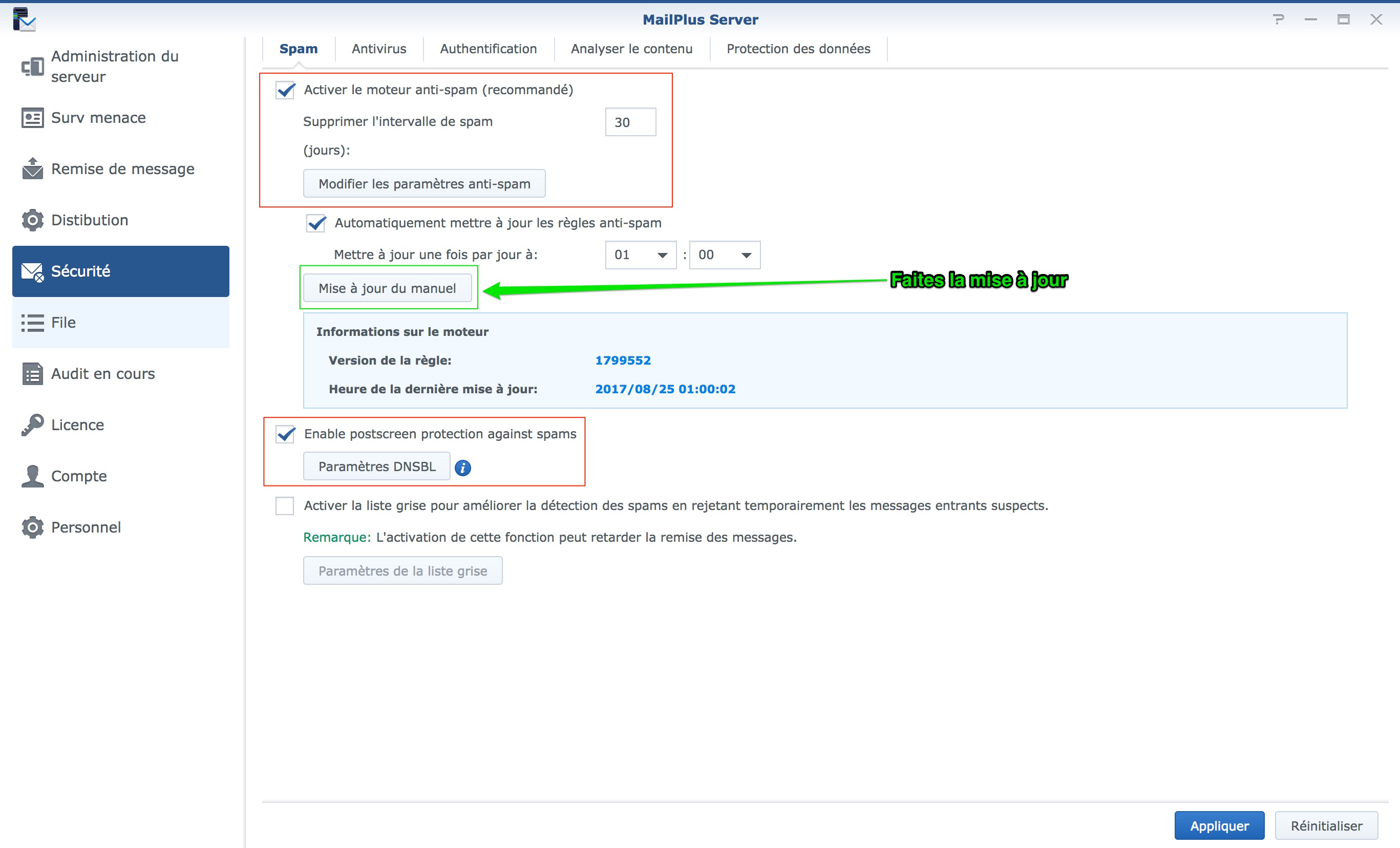The width and height of the screenshot is (1400, 848).
Task: Expand the minutes dropdown showing 00
Action: (x=724, y=255)
